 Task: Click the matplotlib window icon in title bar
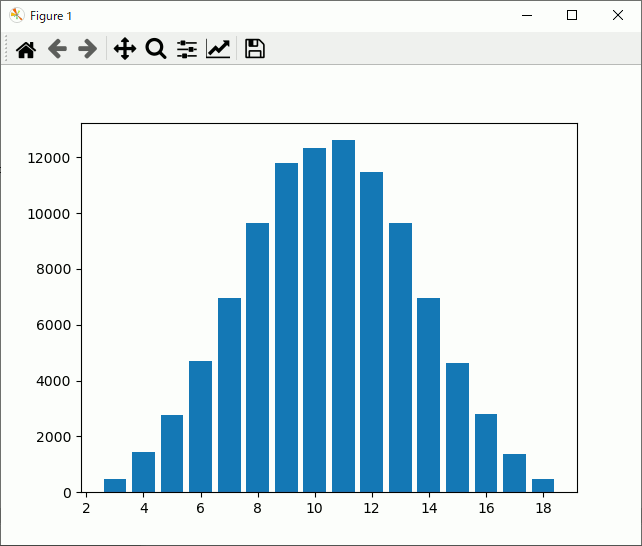click(17, 16)
